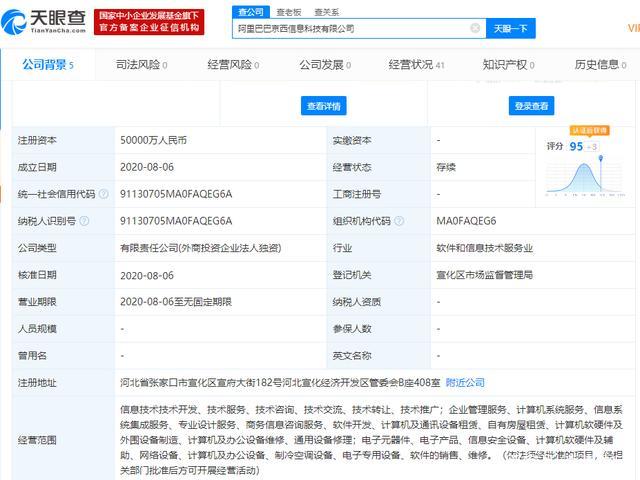
Task: Open the 知识产权 tab
Action: [509, 64]
